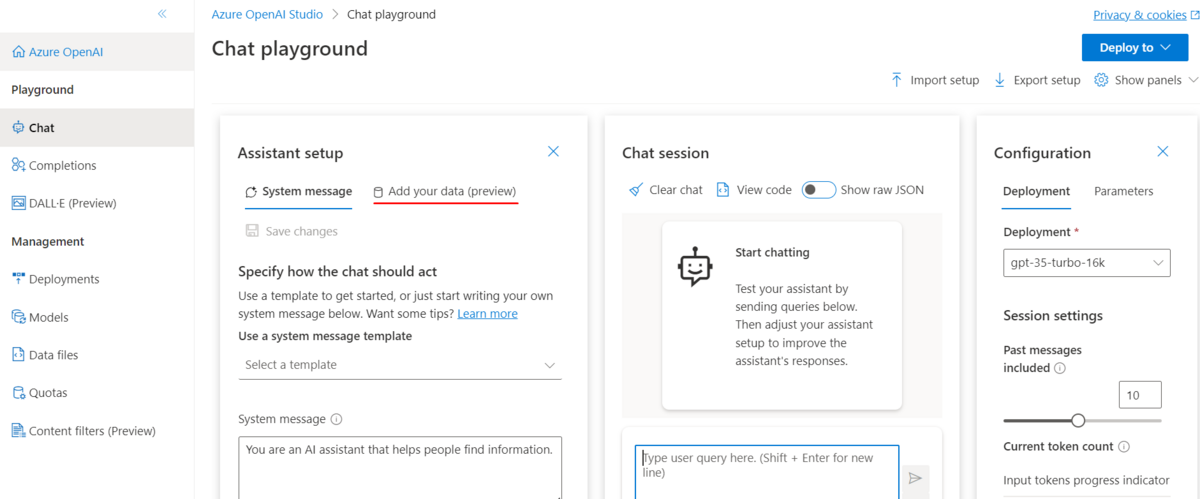Click info icon next to System message
This screenshot has width=1200, height=499.
tap(336, 420)
